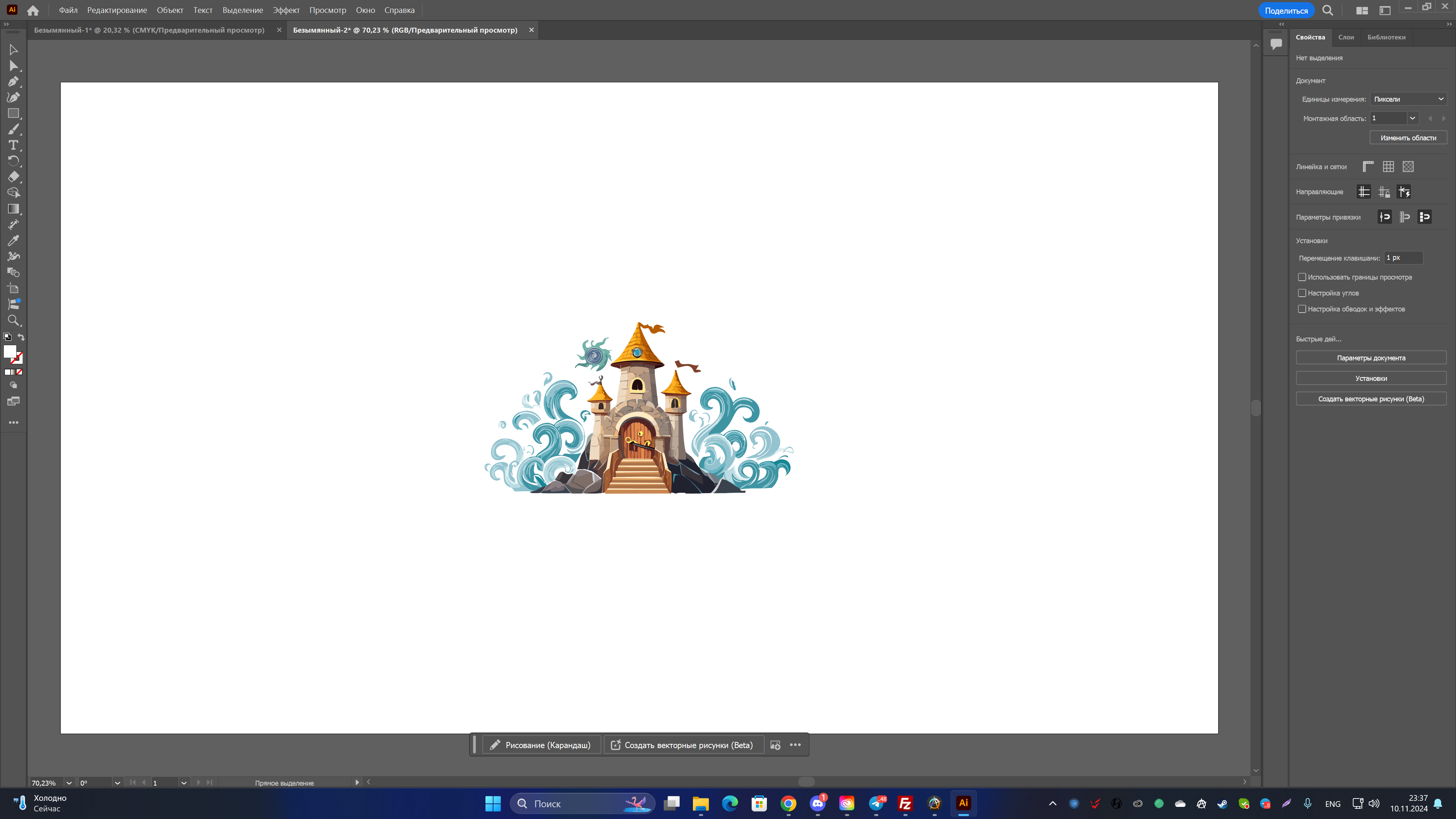Image resolution: width=1456 pixels, height=819 pixels.
Task: Open the Монтажная область number dropdown
Action: click(1412, 118)
